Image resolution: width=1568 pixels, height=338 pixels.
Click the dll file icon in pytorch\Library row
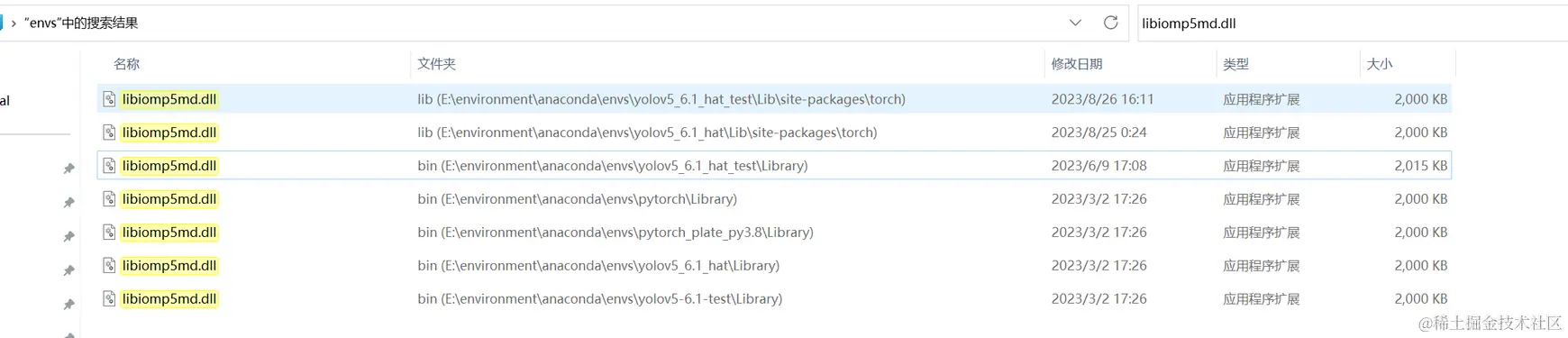(x=109, y=199)
